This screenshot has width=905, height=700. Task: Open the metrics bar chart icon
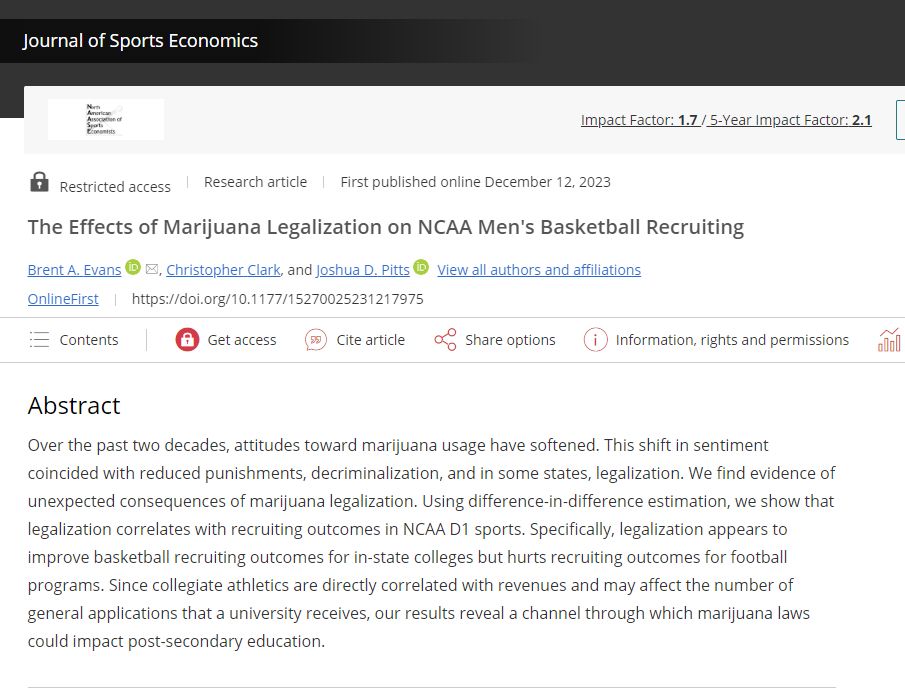point(889,339)
